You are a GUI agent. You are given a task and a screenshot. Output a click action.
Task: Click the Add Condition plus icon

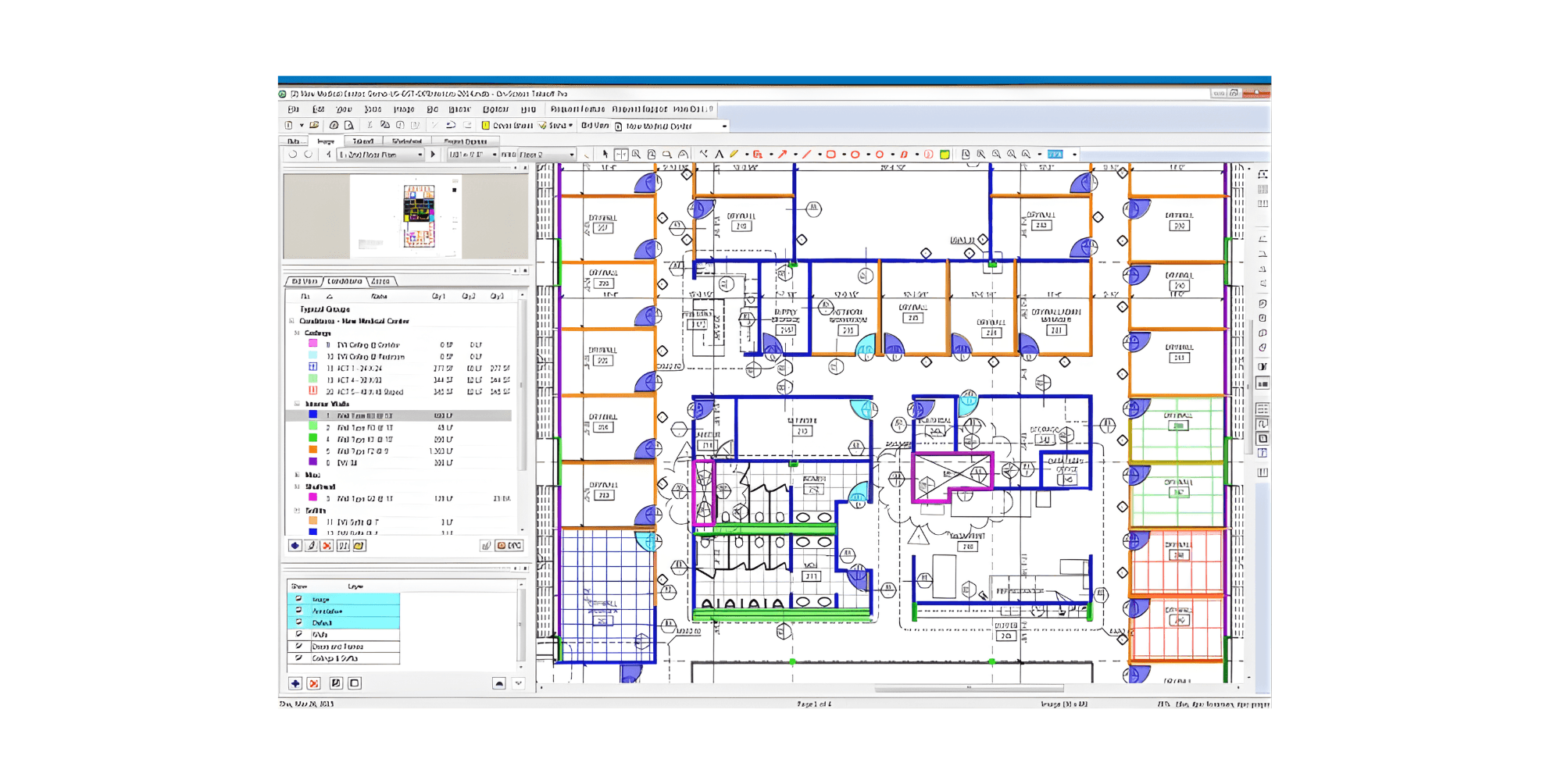click(x=295, y=545)
